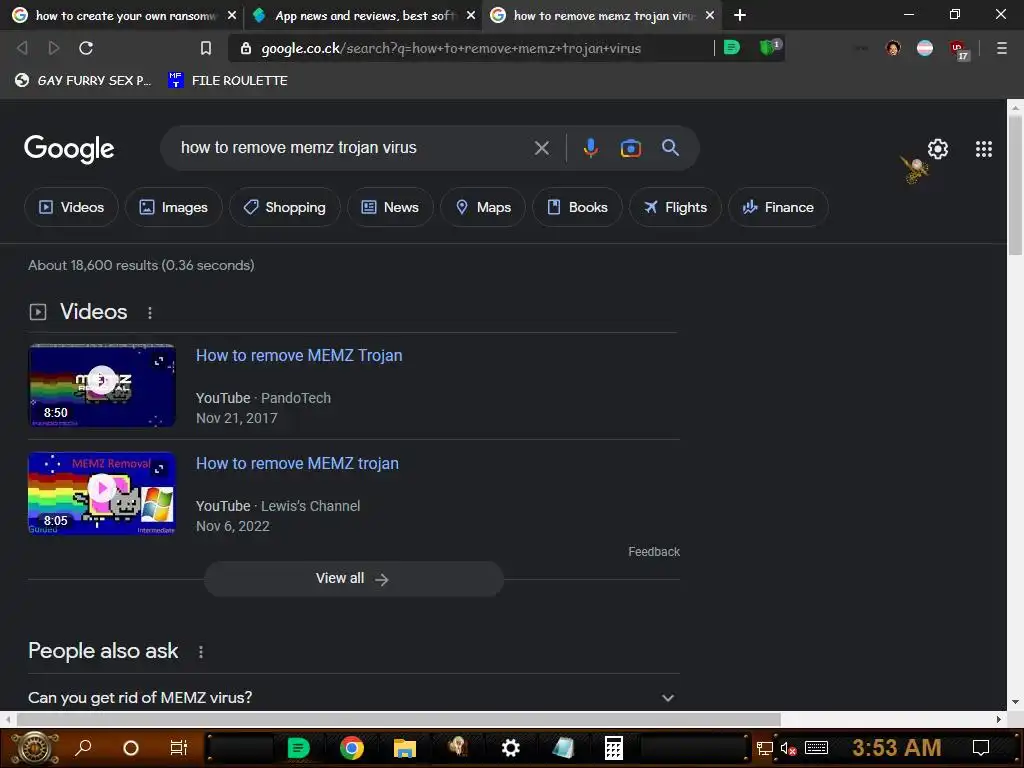Open the green speech-bubble extension in address bar
The height and width of the screenshot is (768, 1024).
click(x=732, y=47)
